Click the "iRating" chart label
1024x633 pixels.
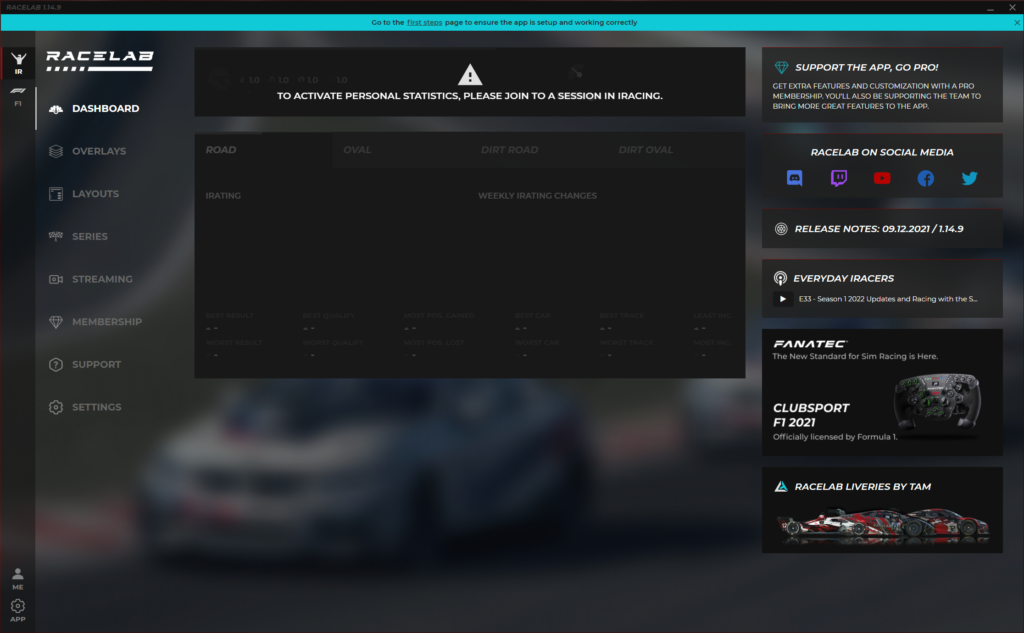(x=223, y=196)
